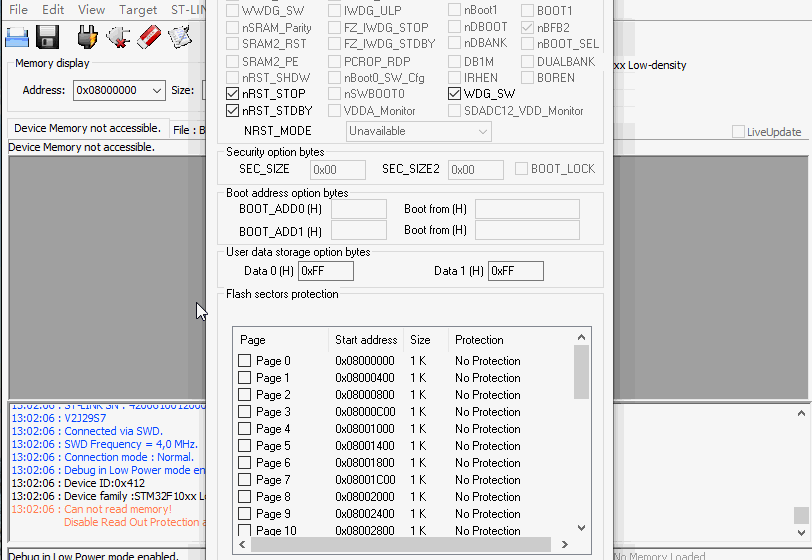The width and height of the screenshot is (812, 560).
Task: Click the Connect to target plug icon
Action: point(87,37)
